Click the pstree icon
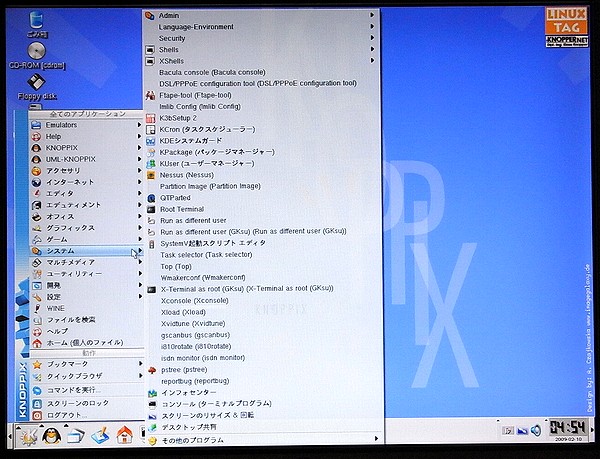The height and width of the screenshot is (459, 600). coord(152,370)
